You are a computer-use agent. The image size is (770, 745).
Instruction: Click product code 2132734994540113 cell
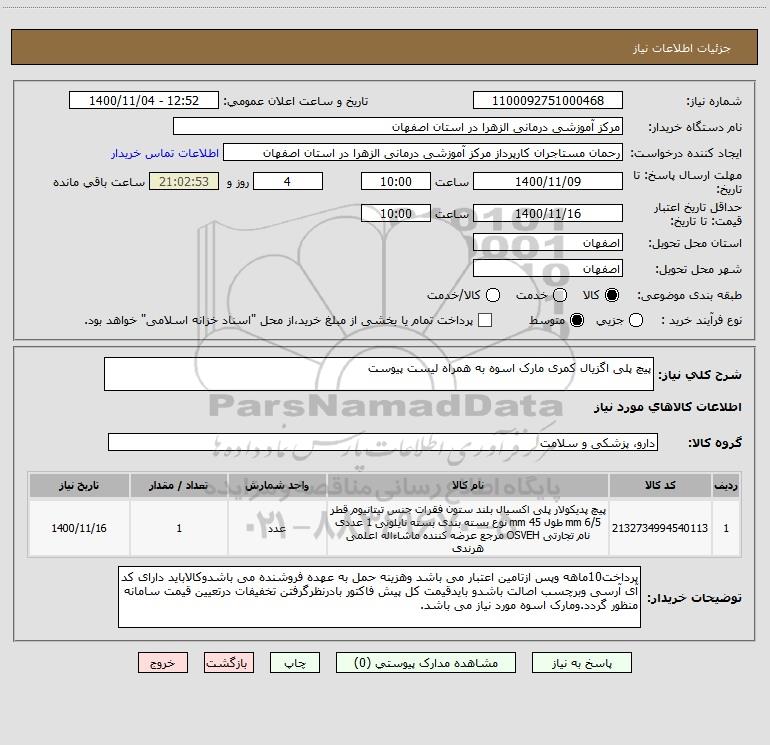[x=660, y=528]
